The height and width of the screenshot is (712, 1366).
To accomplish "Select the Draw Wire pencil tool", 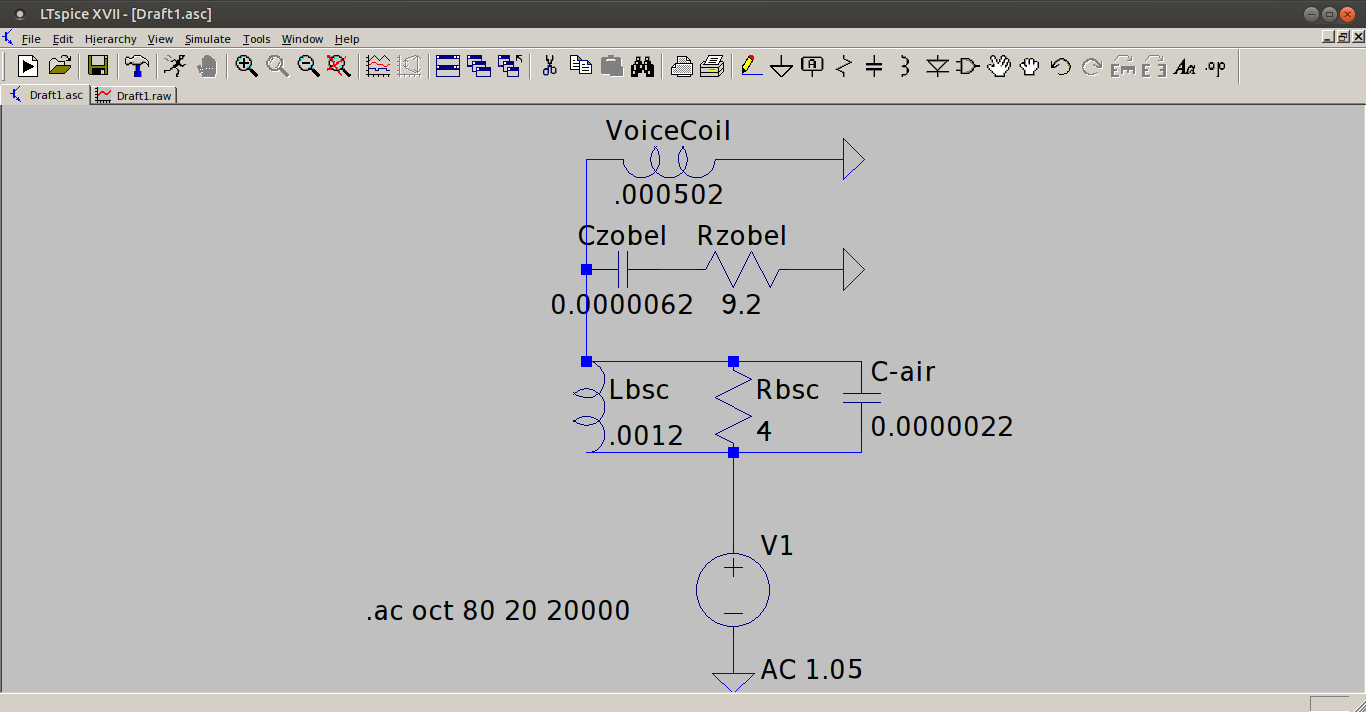I will (750, 66).
